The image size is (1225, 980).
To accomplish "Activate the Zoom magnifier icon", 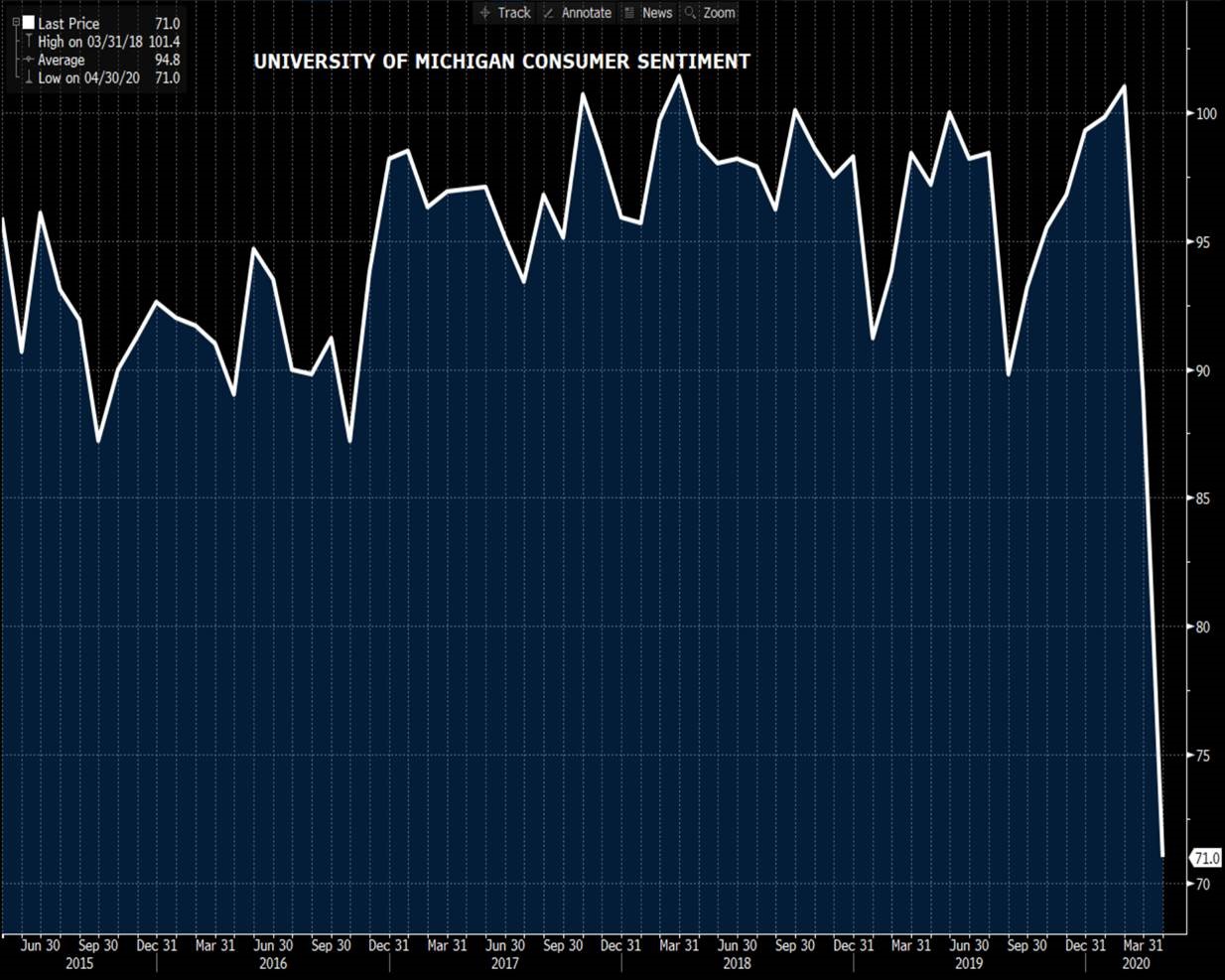I will click(692, 13).
